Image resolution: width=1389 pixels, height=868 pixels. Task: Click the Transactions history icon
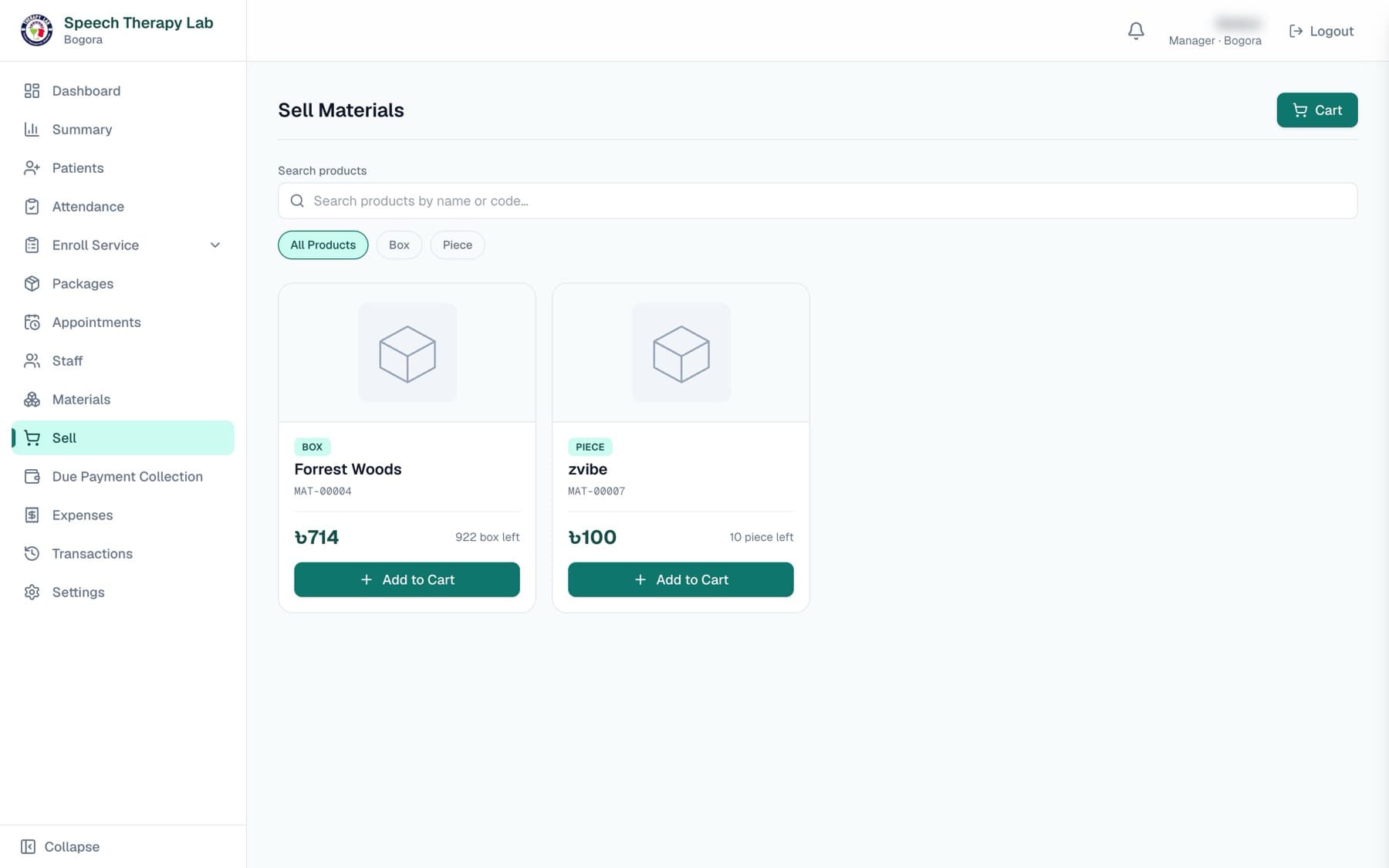coord(32,554)
